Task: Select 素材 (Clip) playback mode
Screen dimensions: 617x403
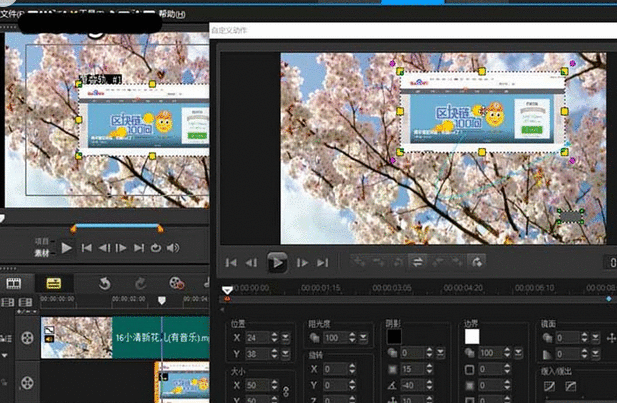Action: click(41, 251)
